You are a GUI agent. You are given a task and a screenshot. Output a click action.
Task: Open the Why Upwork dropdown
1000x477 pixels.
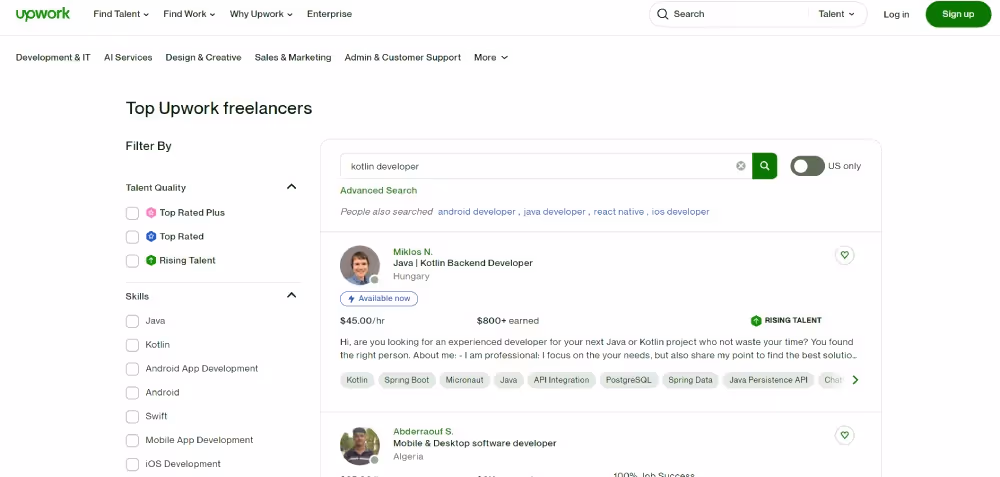(x=261, y=14)
